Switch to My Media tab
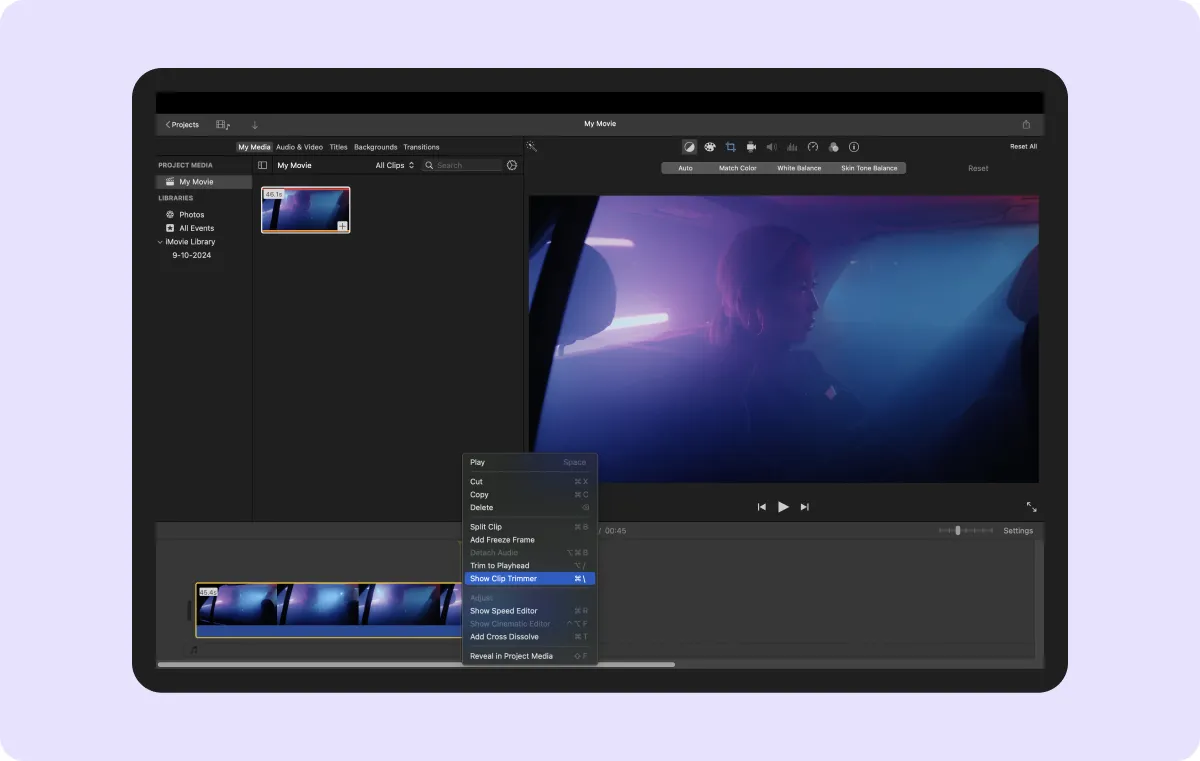 point(254,147)
